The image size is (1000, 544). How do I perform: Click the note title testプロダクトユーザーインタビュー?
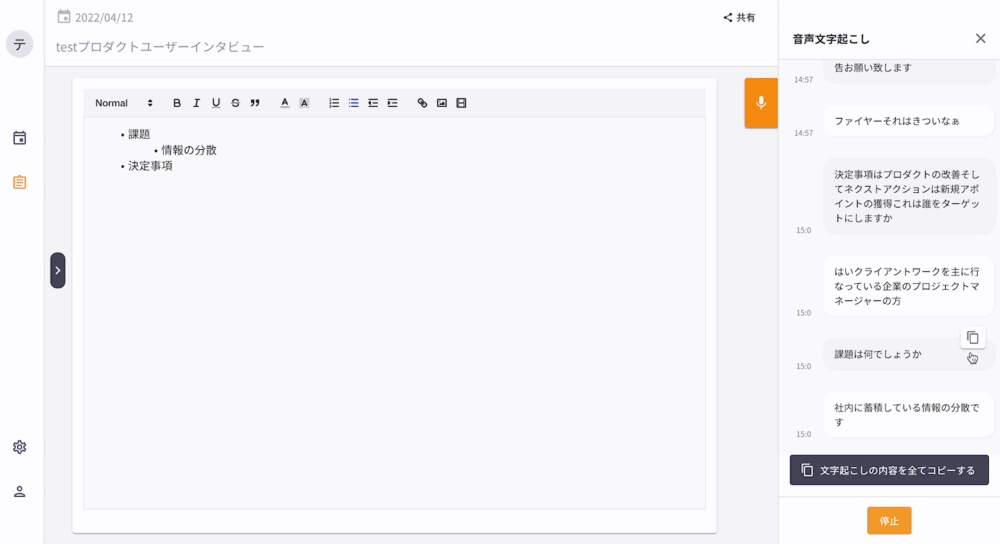(160, 47)
